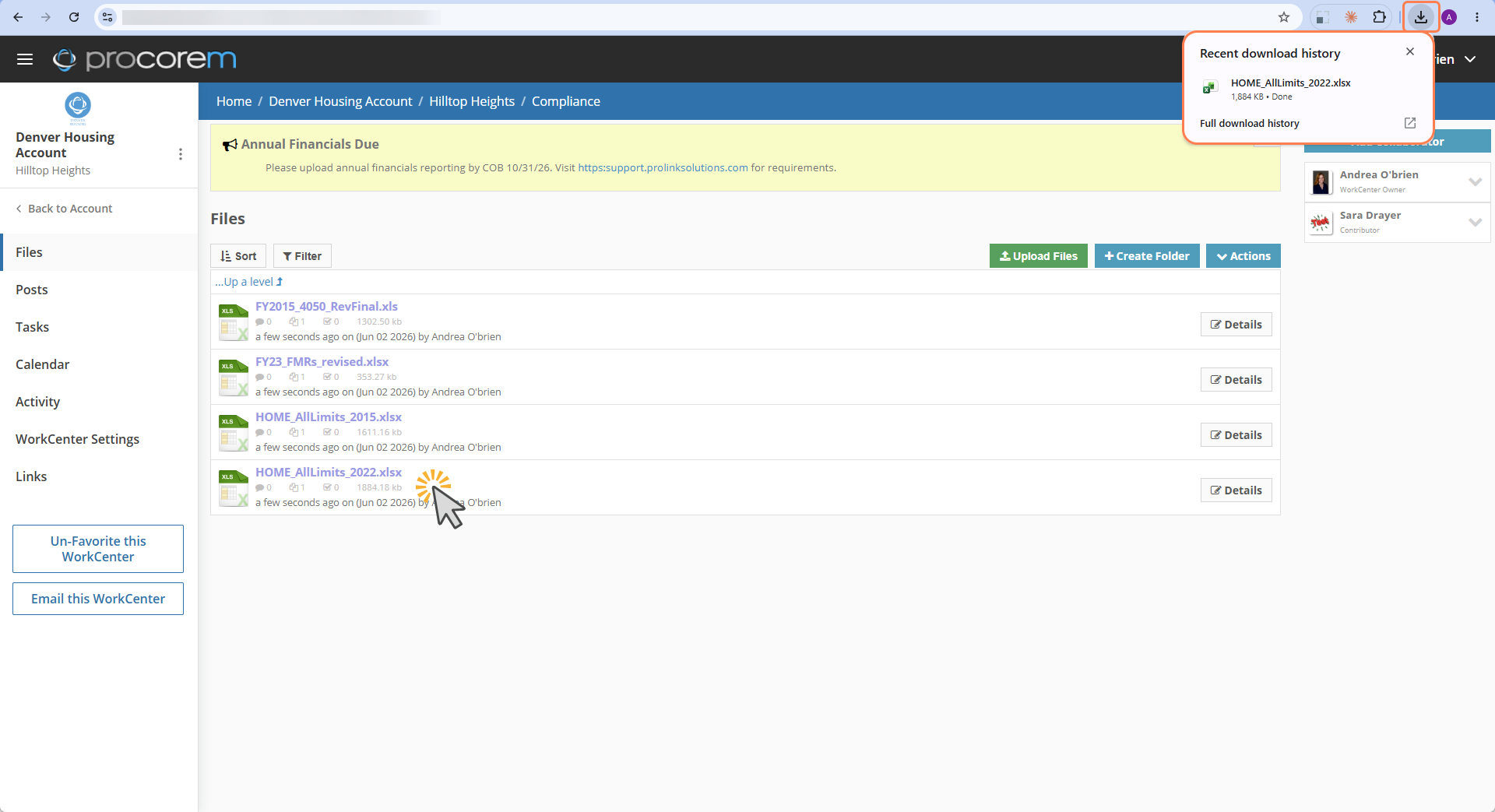Open browser extensions puzzle icon
The image size is (1495, 812).
coord(1379,17)
